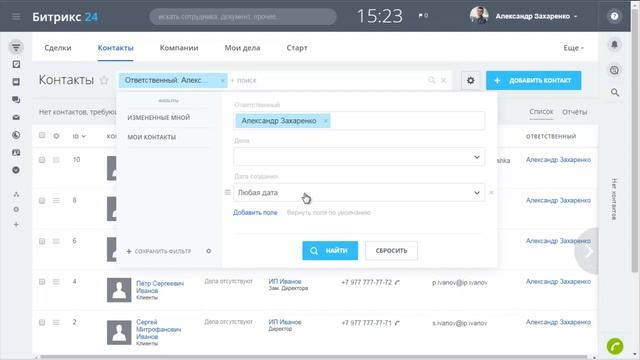This screenshot has height=360, width=640.
Task: Open contact Сергей Митрофанович Иванов
Action: [x=158, y=329]
